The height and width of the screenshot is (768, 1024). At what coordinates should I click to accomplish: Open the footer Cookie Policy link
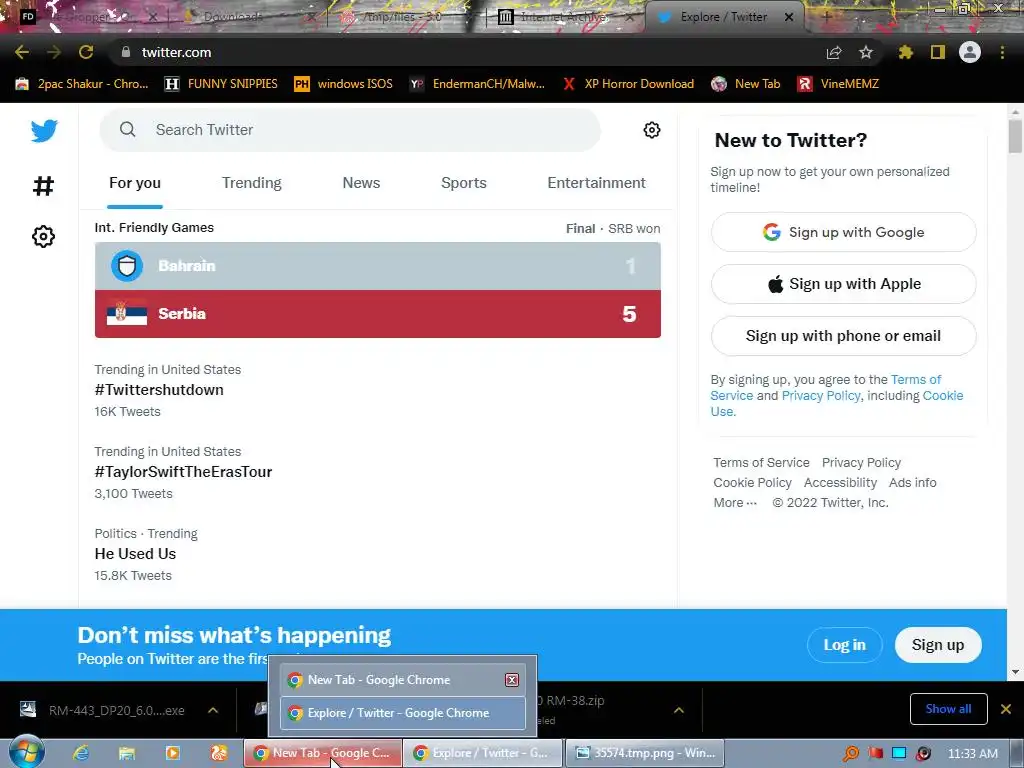pyautogui.click(x=752, y=483)
